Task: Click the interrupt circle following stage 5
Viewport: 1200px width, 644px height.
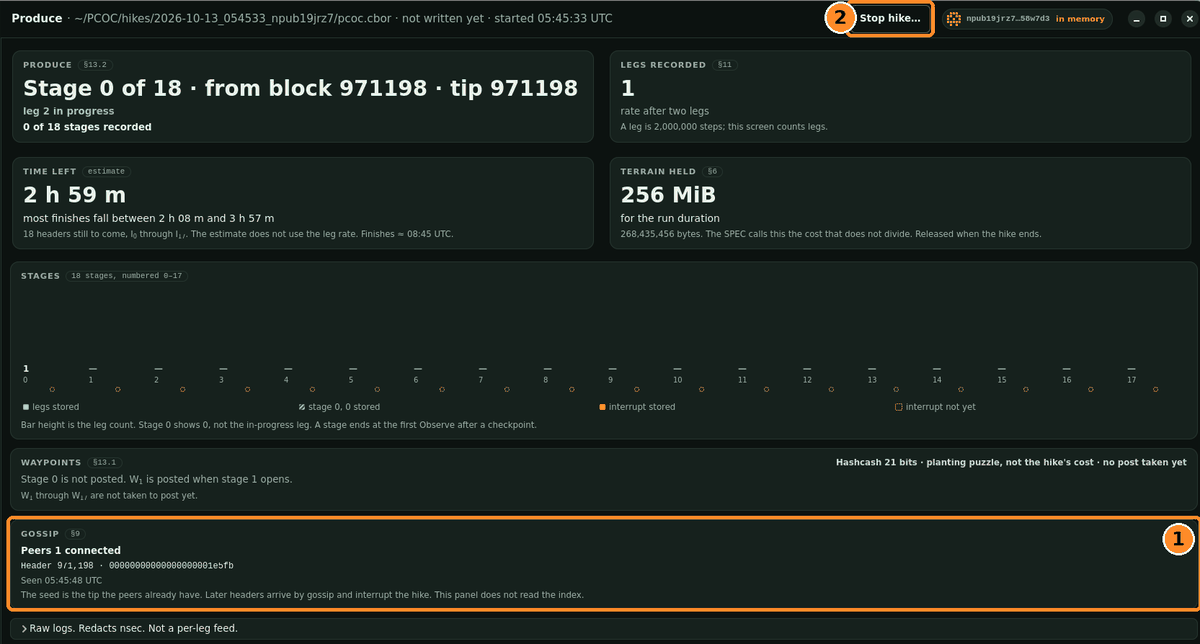Action: [x=377, y=390]
